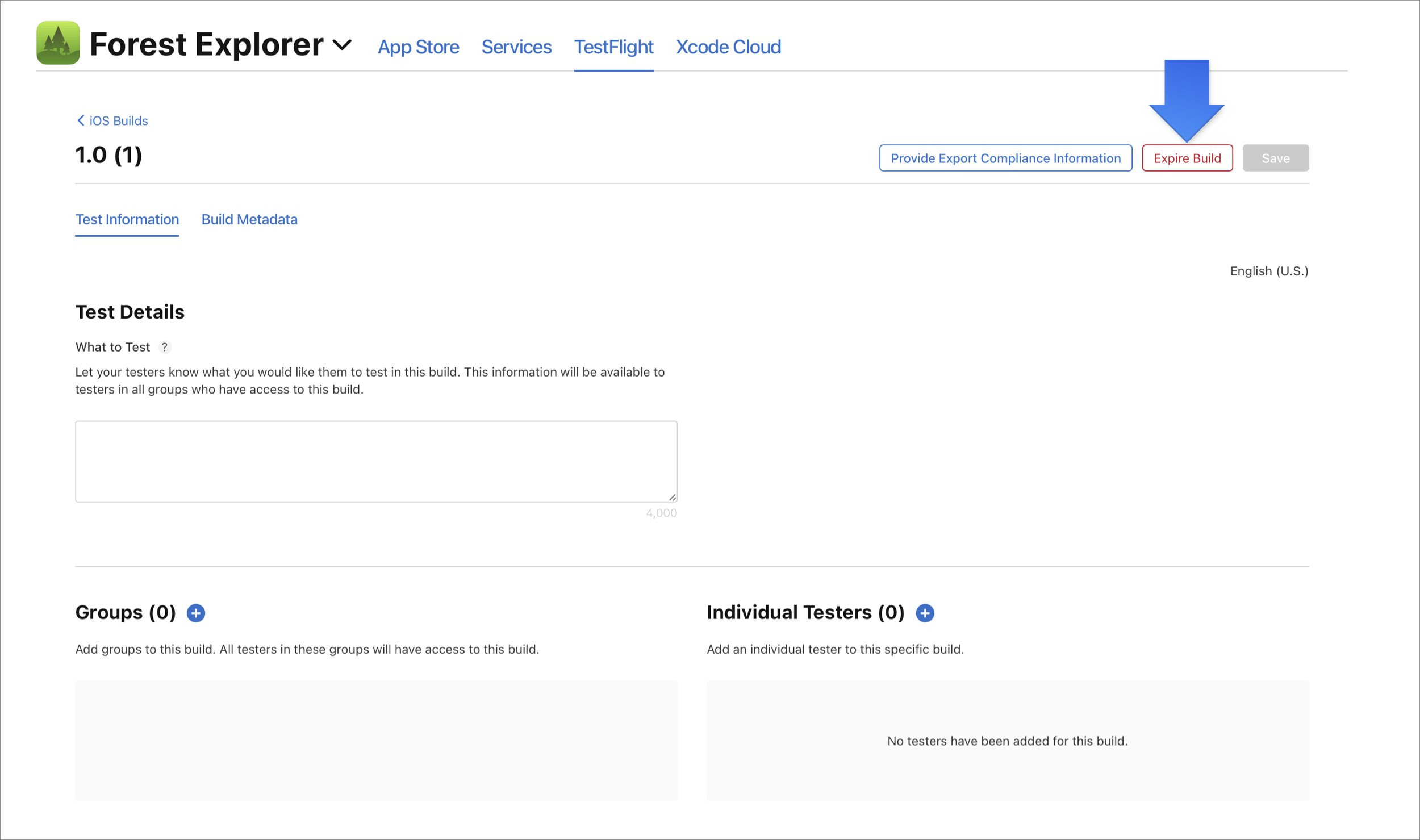Open the App Store section
This screenshot has width=1420, height=840.
click(419, 47)
